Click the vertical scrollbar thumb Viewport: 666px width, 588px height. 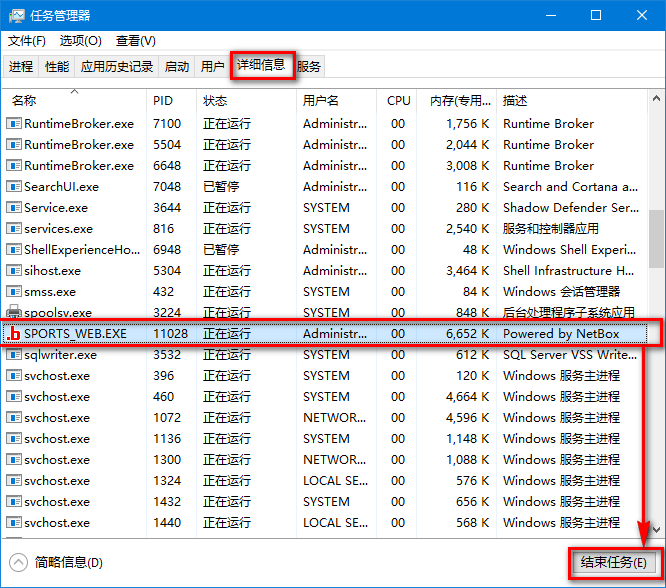tap(656, 239)
